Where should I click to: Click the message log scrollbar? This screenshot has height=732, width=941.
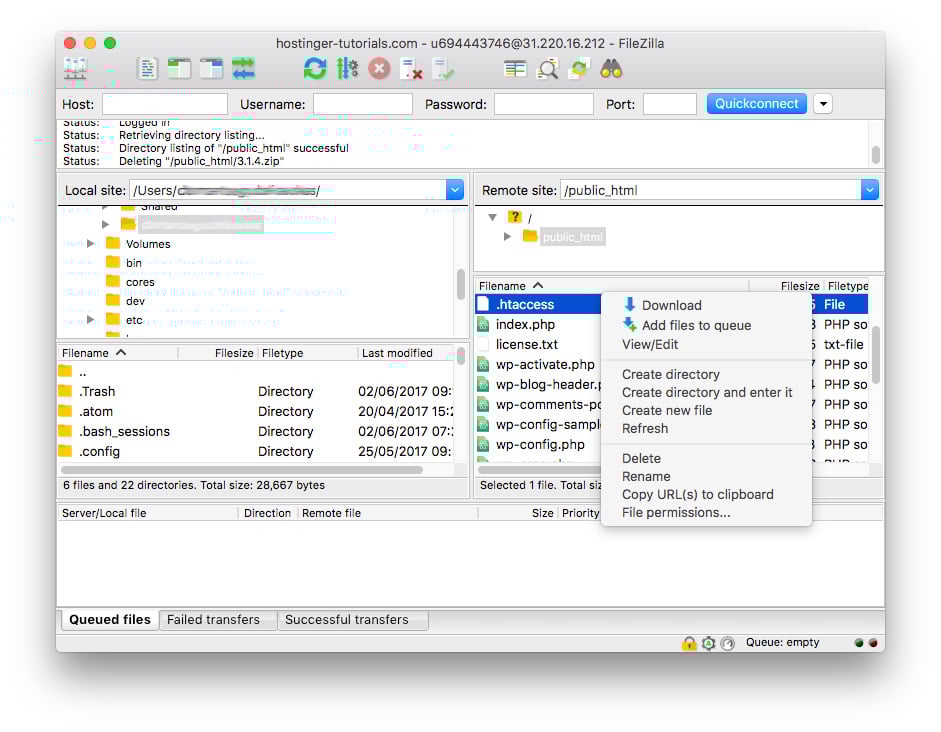[876, 155]
